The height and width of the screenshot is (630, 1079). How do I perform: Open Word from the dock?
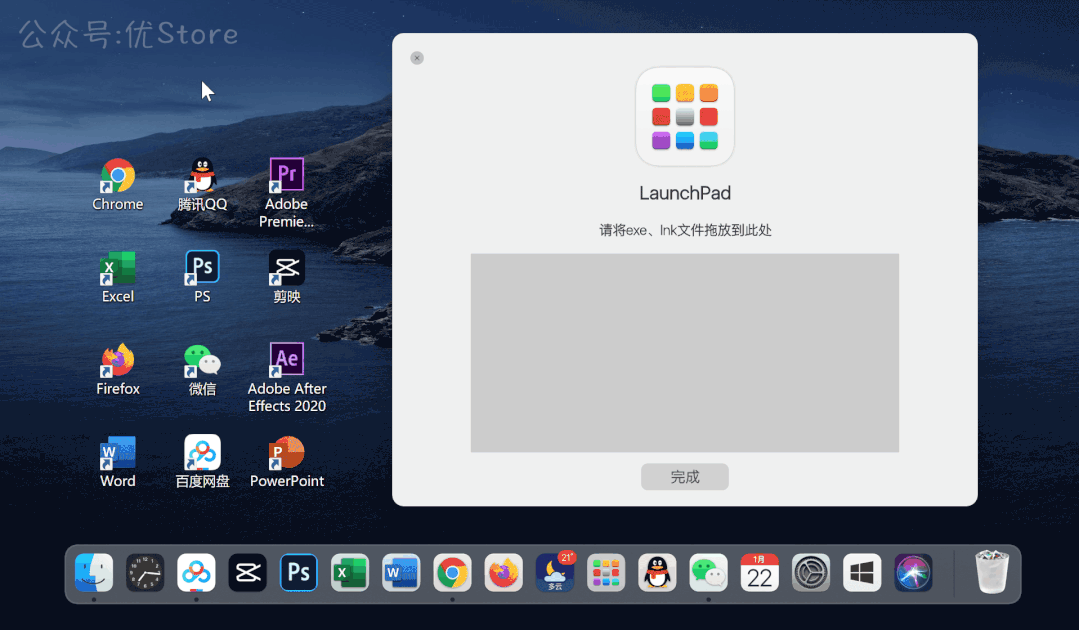click(x=401, y=572)
